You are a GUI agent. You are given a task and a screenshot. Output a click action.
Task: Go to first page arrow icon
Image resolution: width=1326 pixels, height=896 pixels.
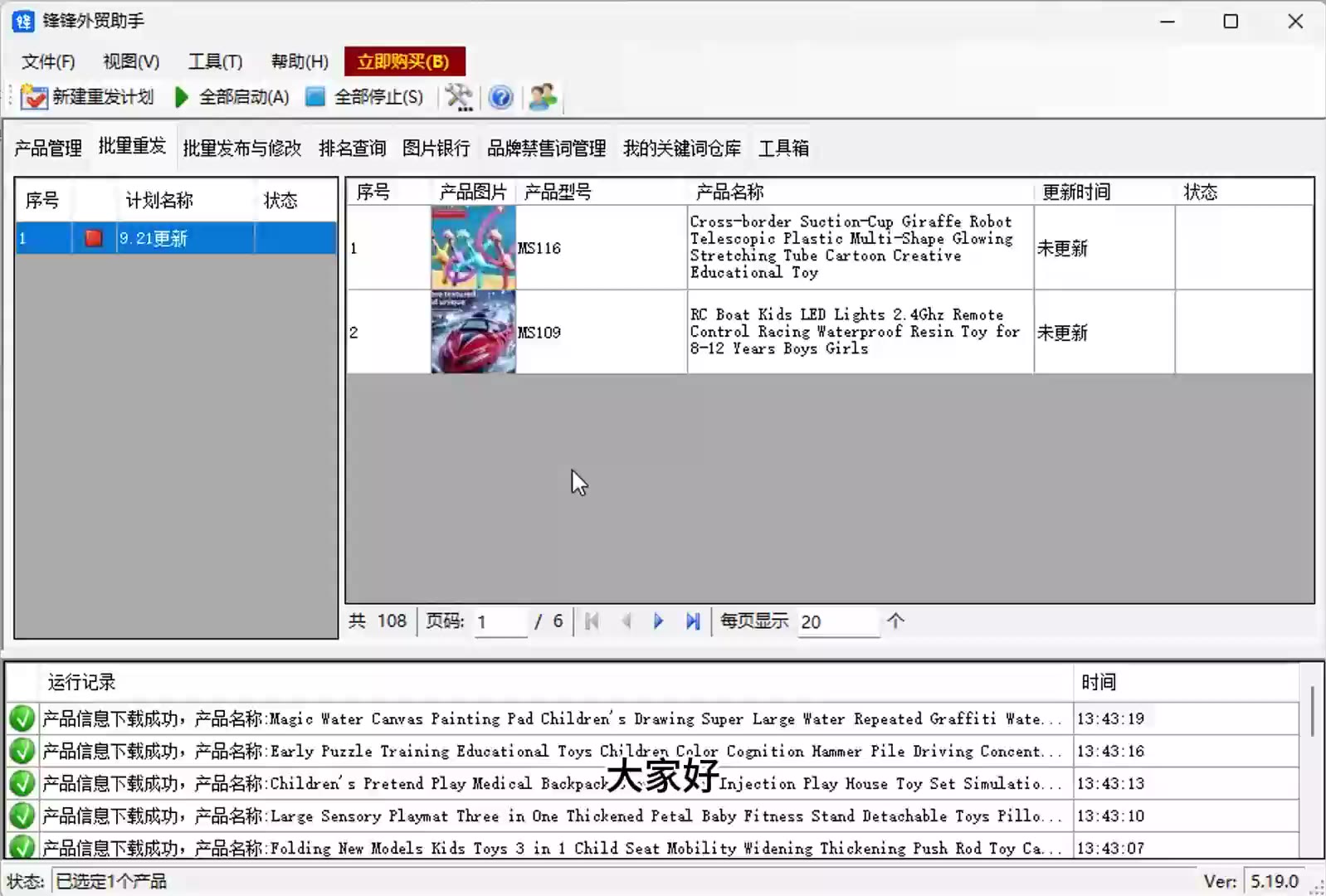point(592,621)
